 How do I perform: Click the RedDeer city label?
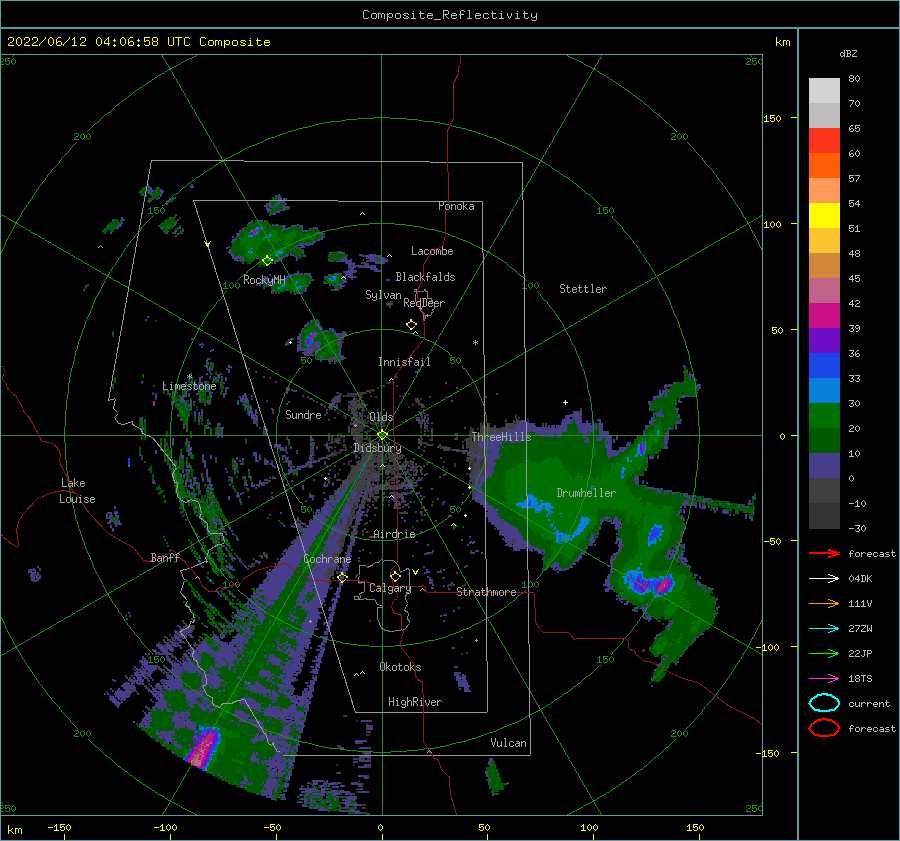[424, 303]
